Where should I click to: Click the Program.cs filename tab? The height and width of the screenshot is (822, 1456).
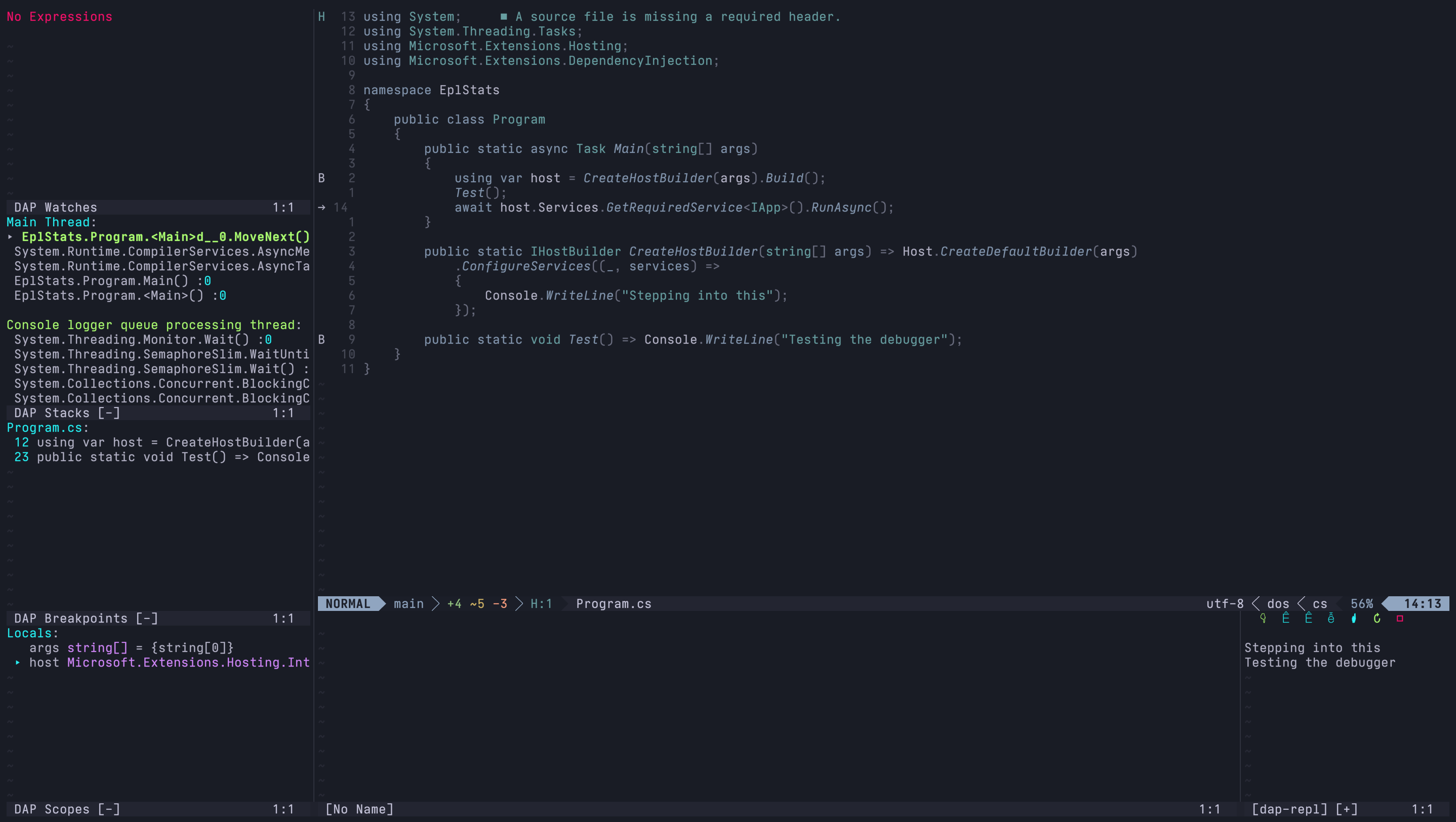coord(614,603)
